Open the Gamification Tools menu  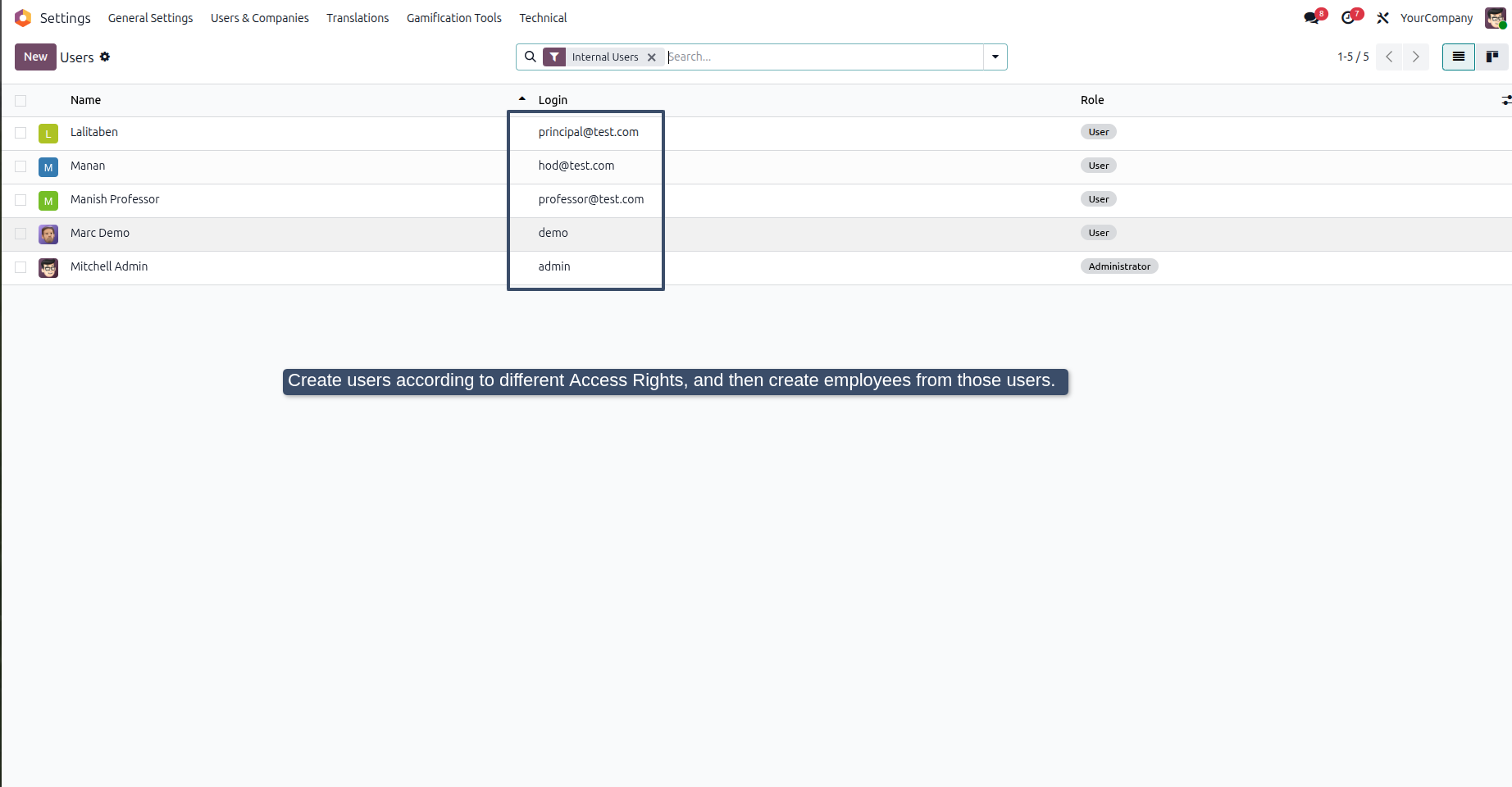point(454,18)
